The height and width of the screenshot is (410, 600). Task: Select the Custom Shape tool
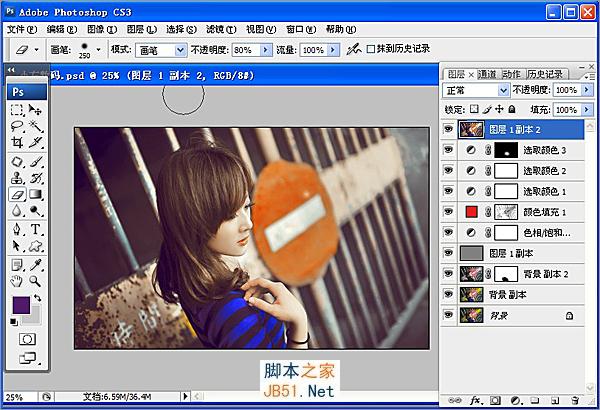pos(36,246)
